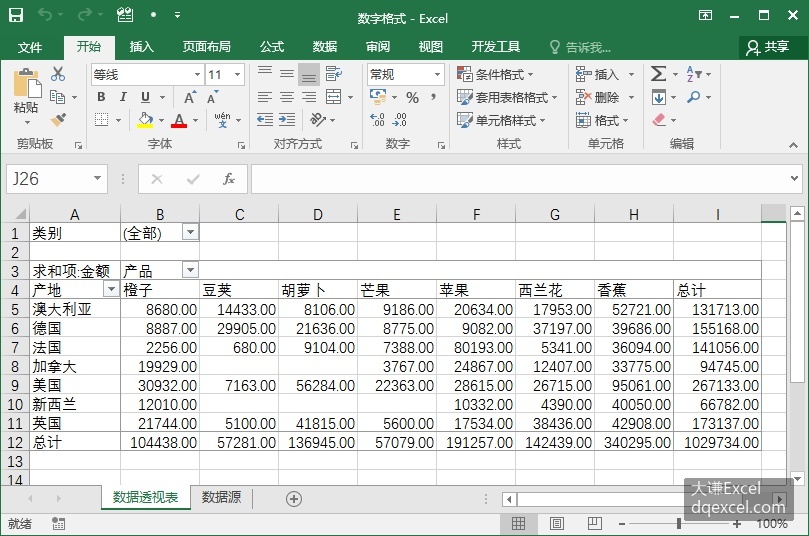Apply Percent style
Image resolution: width=809 pixels, height=536 pixels.
pos(412,97)
